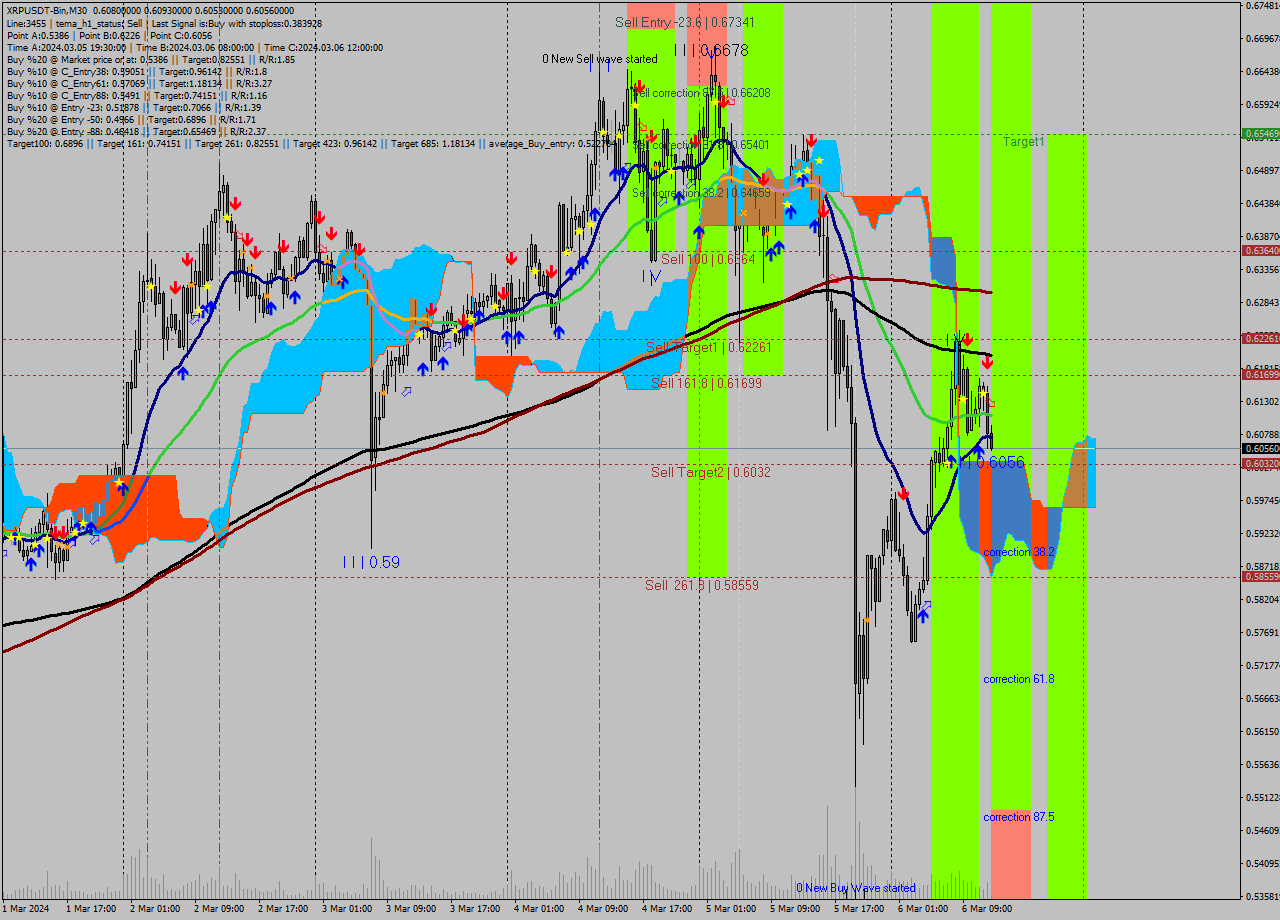
Task: Click the red 0.63640 price tag
Action: 1260,250
